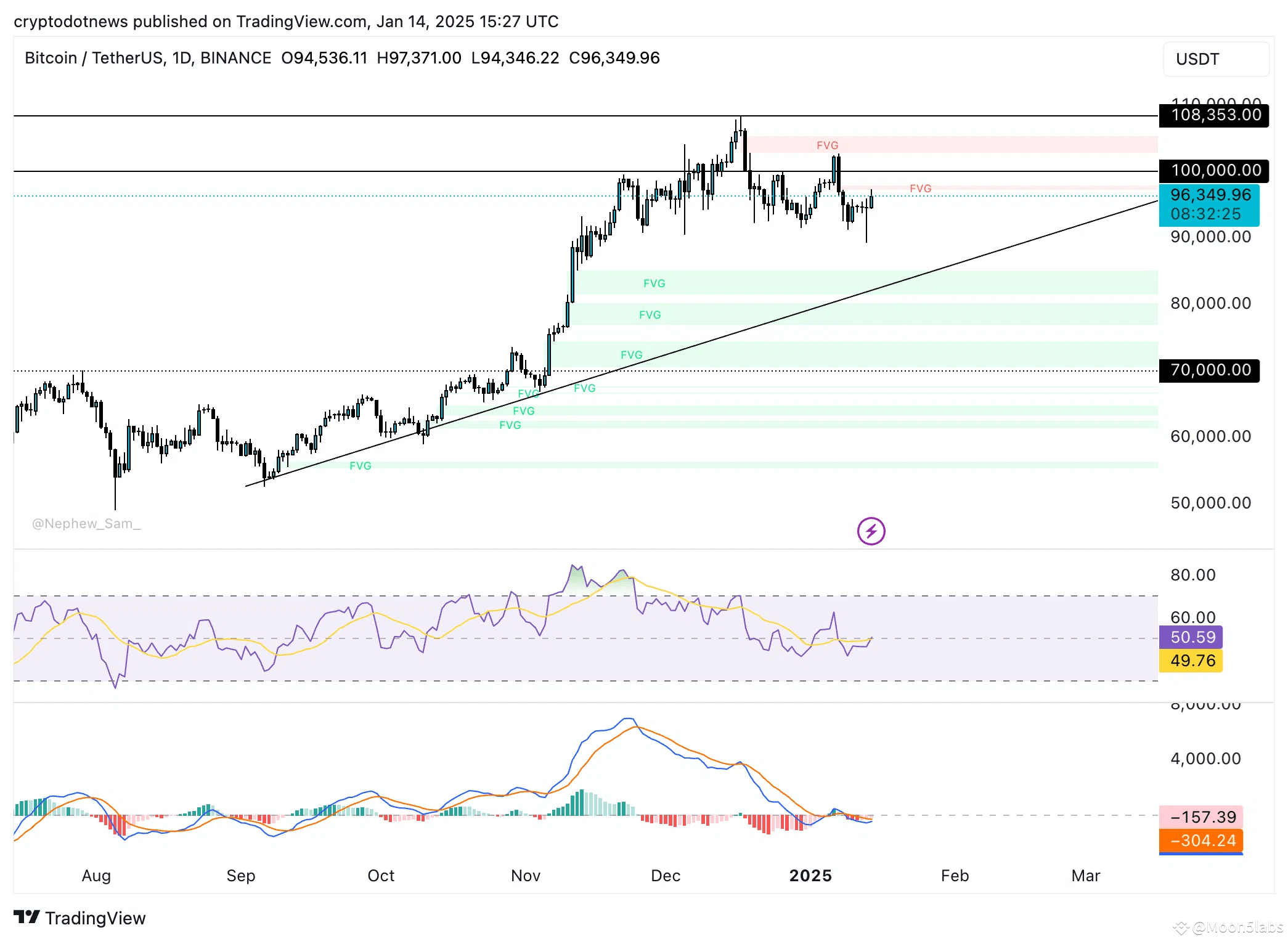
Task: Click the TradingView logo at bottom left
Action: tap(80, 918)
